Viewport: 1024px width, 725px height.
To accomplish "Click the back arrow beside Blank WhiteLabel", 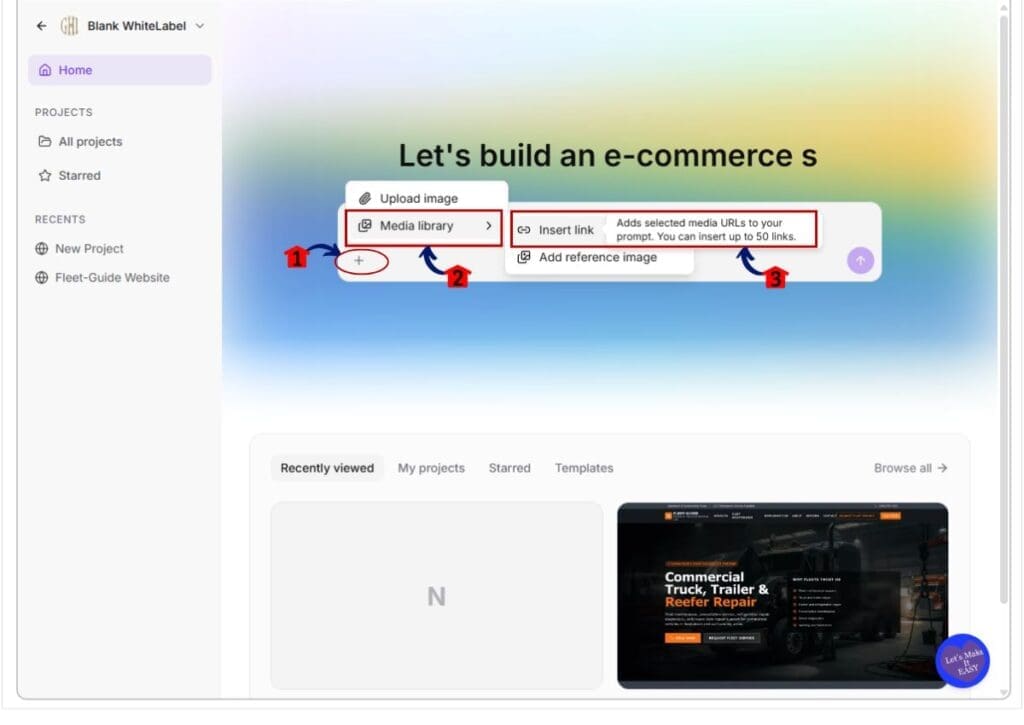I will click(x=42, y=25).
